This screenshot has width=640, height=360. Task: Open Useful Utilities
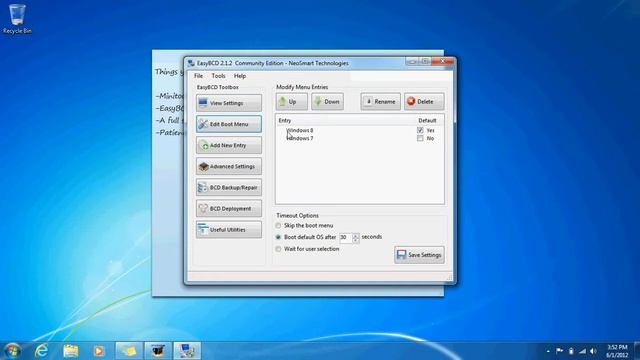(x=229, y=230)
